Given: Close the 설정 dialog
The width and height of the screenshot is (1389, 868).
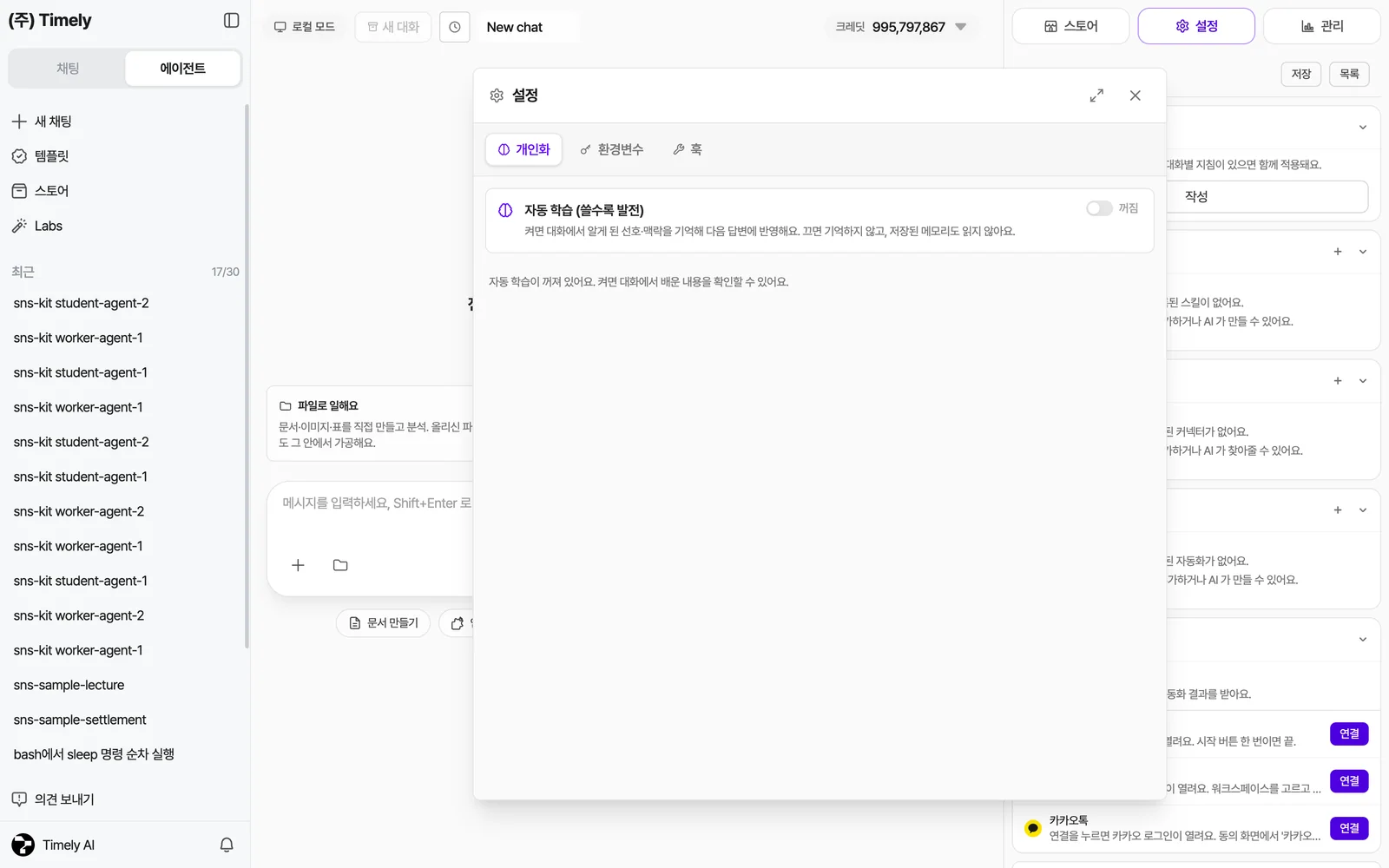Looking at the screenshot, I should click(x=1136, y=95).
